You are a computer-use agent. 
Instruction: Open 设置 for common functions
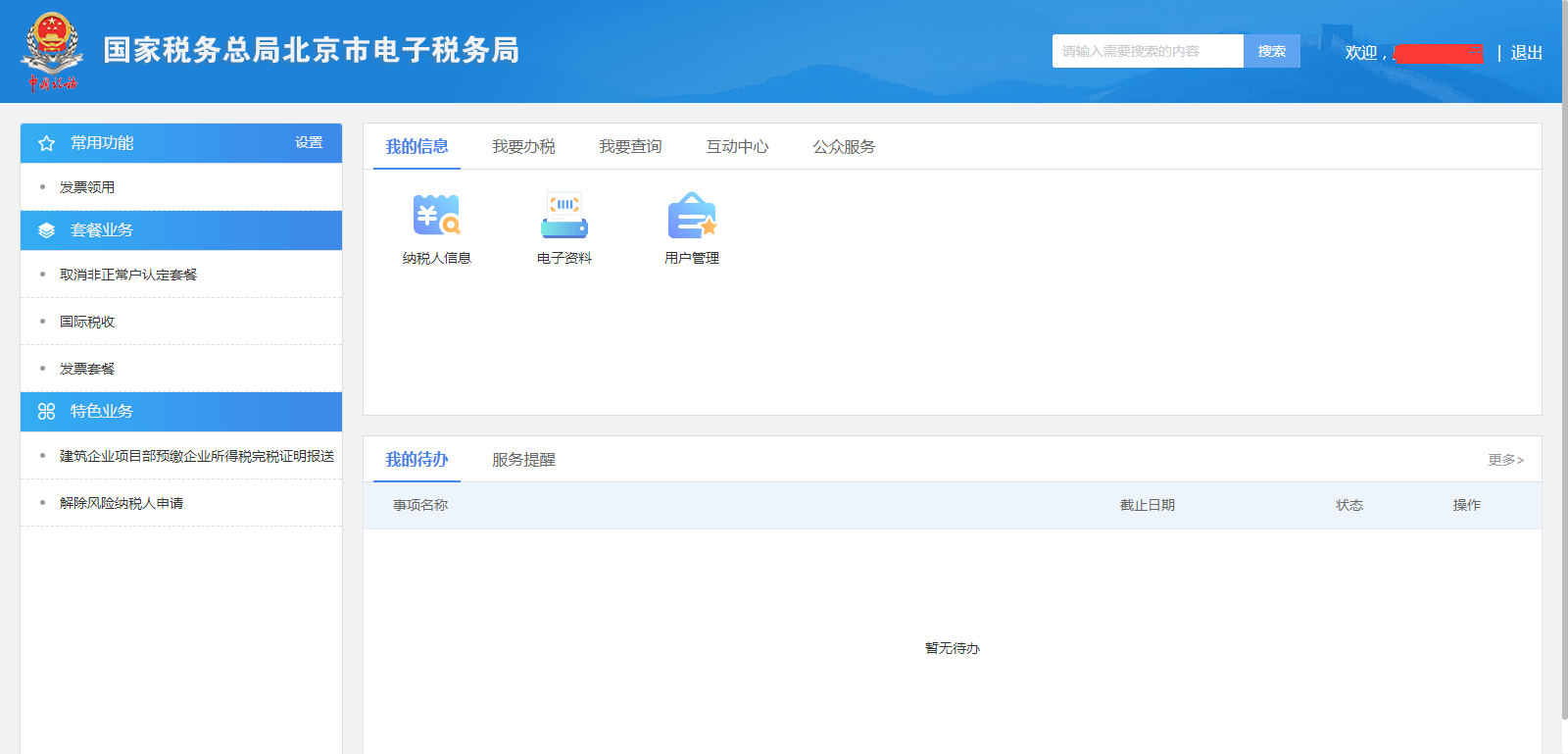309,143
